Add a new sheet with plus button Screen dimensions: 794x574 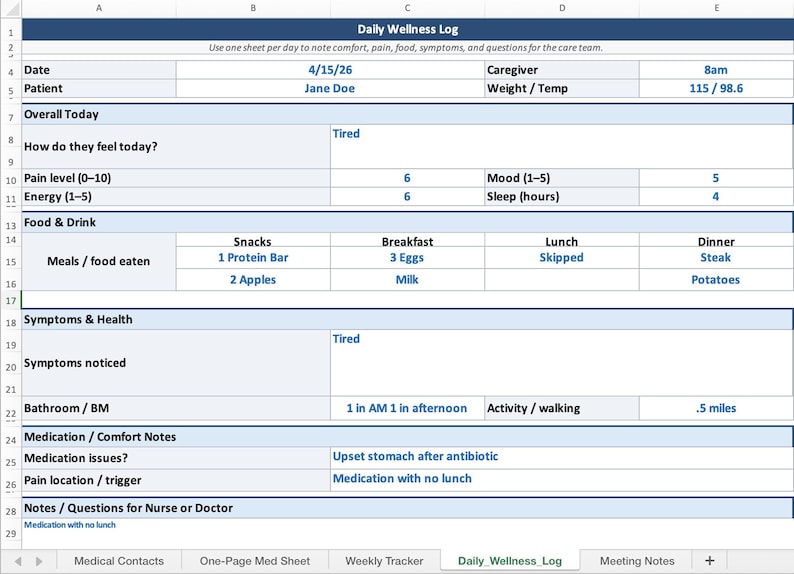pyautogui.click(x=709, y=560)
